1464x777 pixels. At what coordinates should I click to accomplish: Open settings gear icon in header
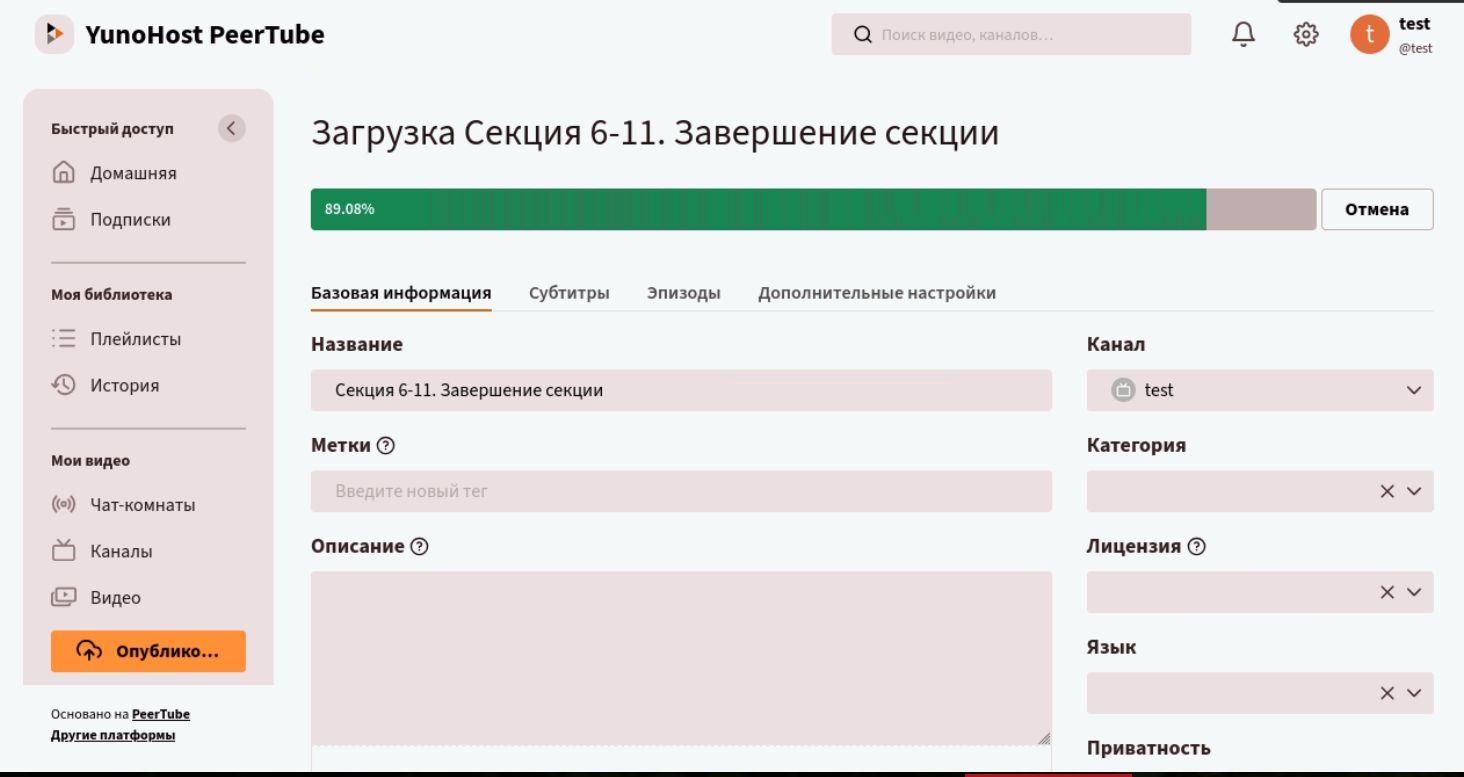click(1306, 35)
